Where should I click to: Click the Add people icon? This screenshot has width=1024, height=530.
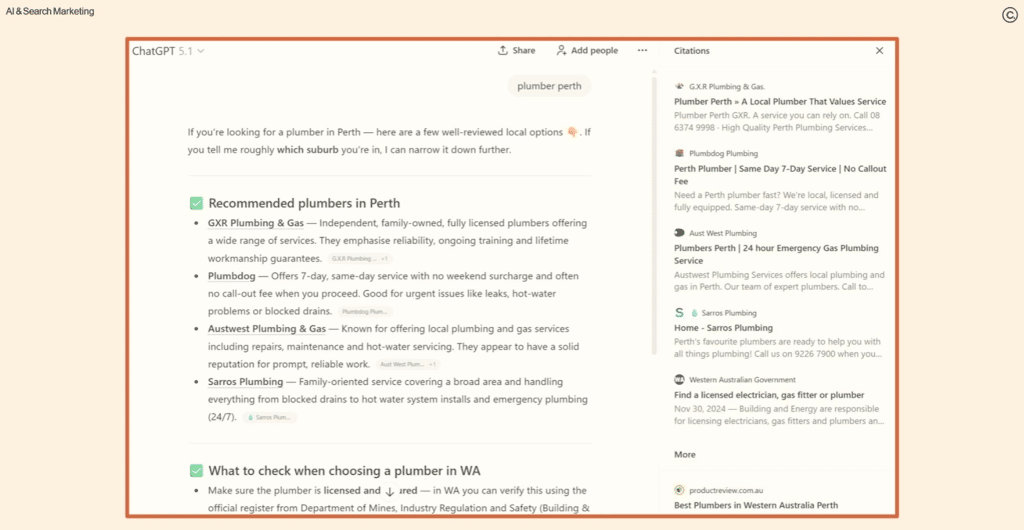(561, 50)
